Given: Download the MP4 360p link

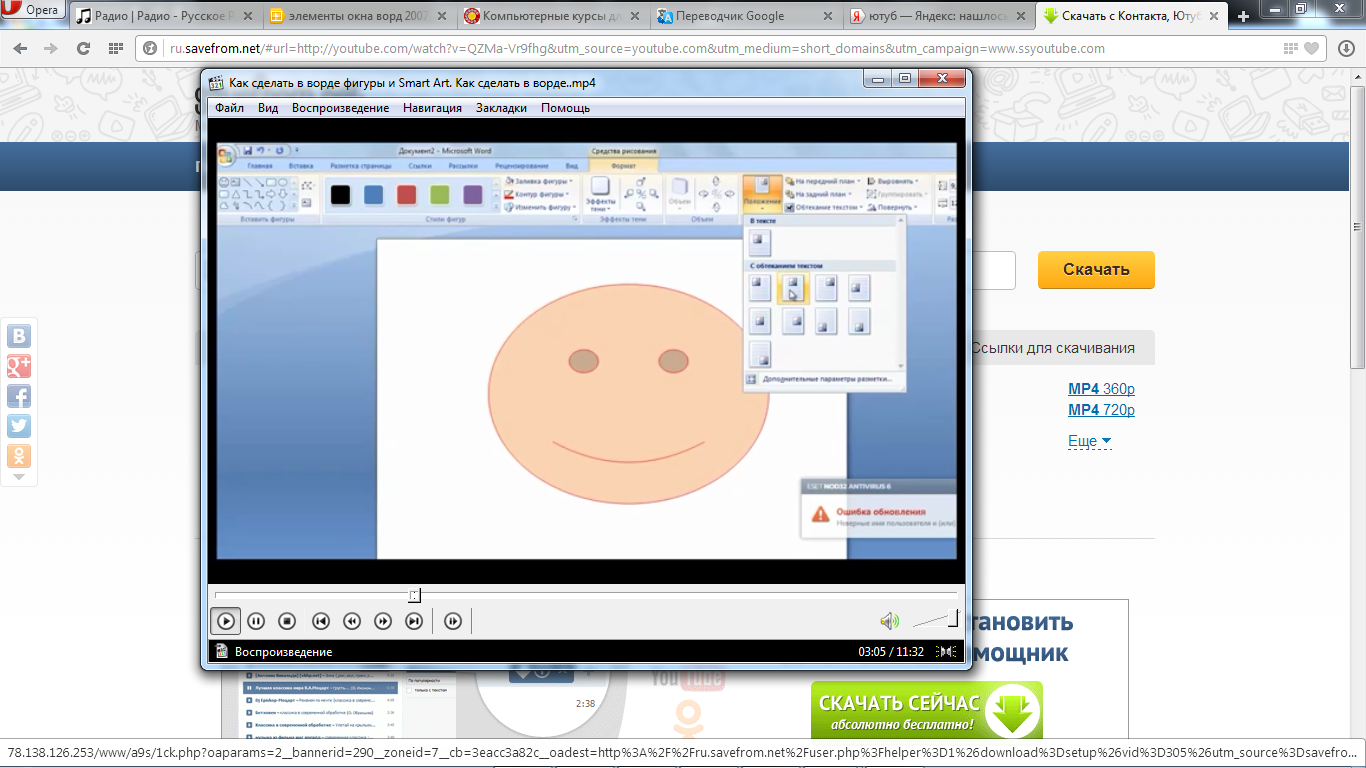Looking at the screenshot, I should (1101, 389).
